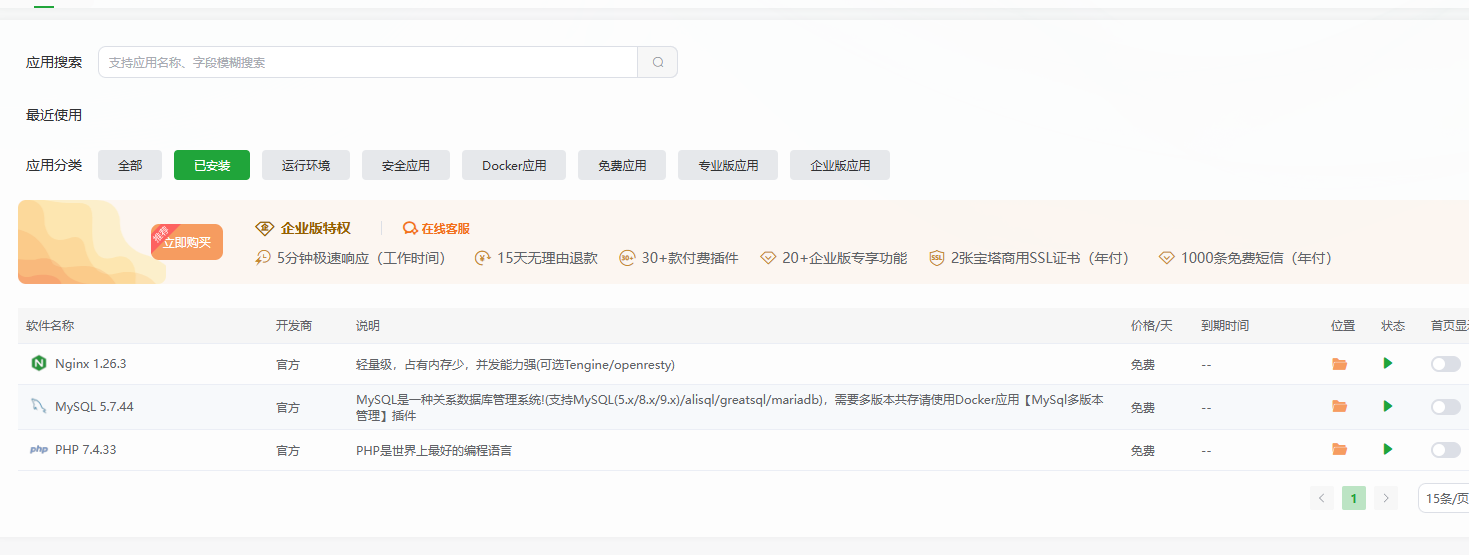Viewport: 1469px width, 555px height.
Task: Open Nginx 1.26.3 settings link
Action: (x=91, y=364)
